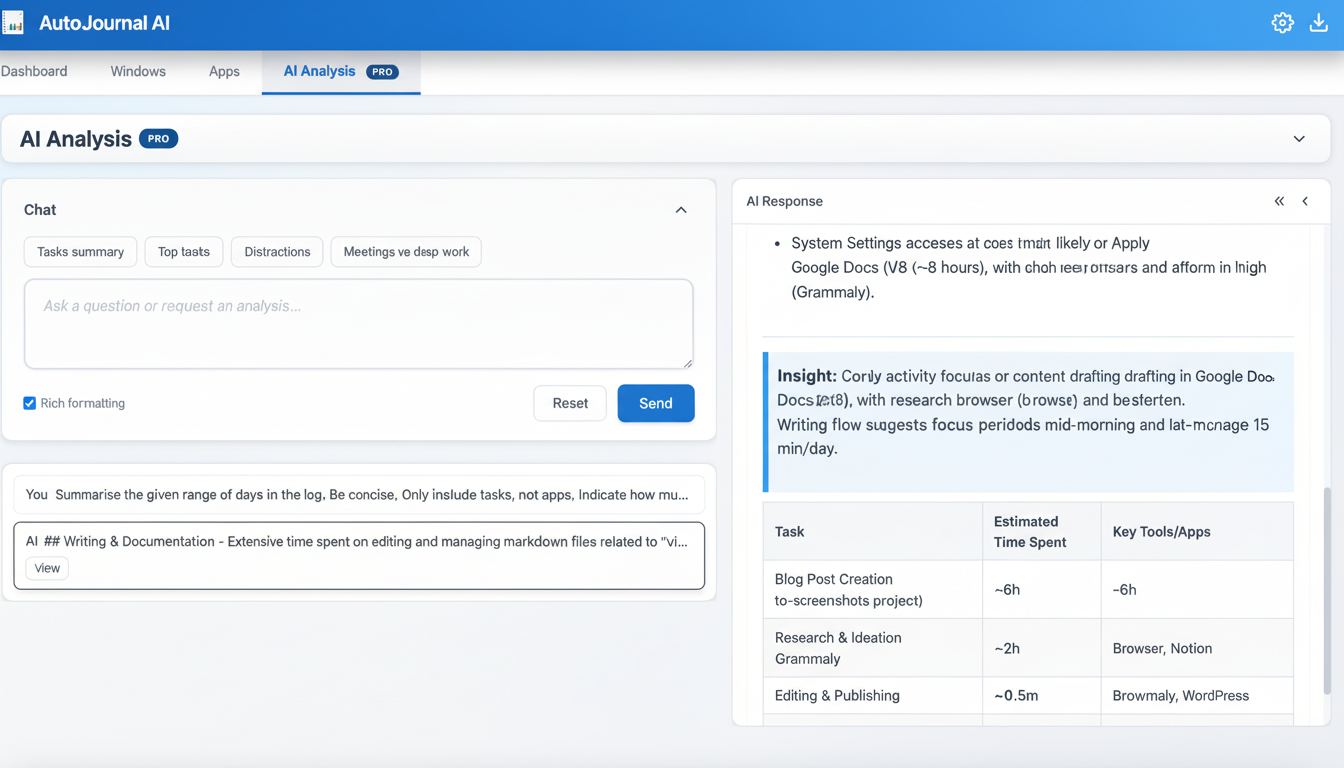The height and width of the screenshot is (768, 1344).
Task: Open the Windows tab
Action: (137, 71)
